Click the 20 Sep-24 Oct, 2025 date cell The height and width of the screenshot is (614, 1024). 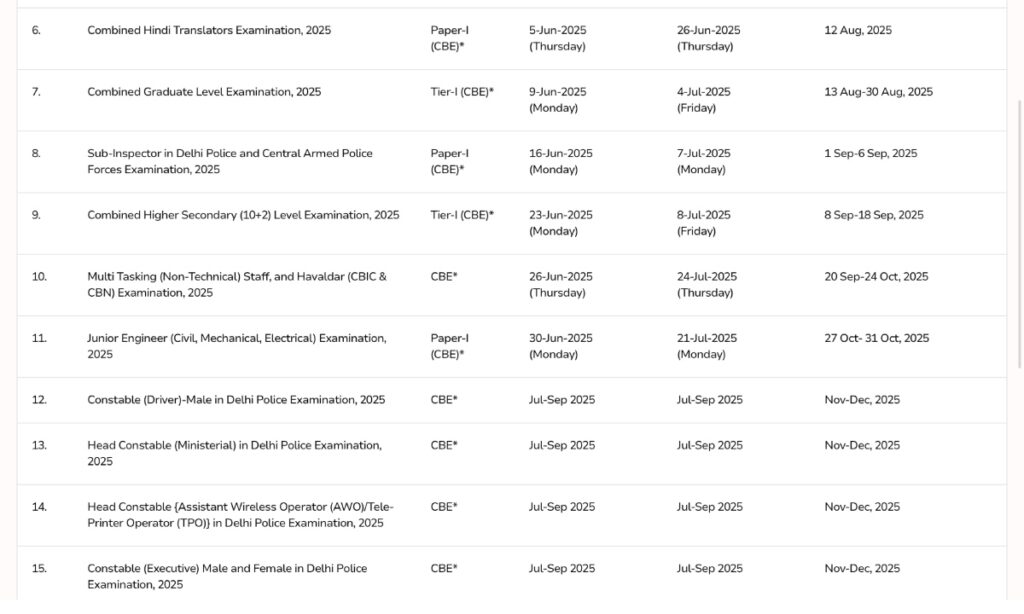click(876, 277)
